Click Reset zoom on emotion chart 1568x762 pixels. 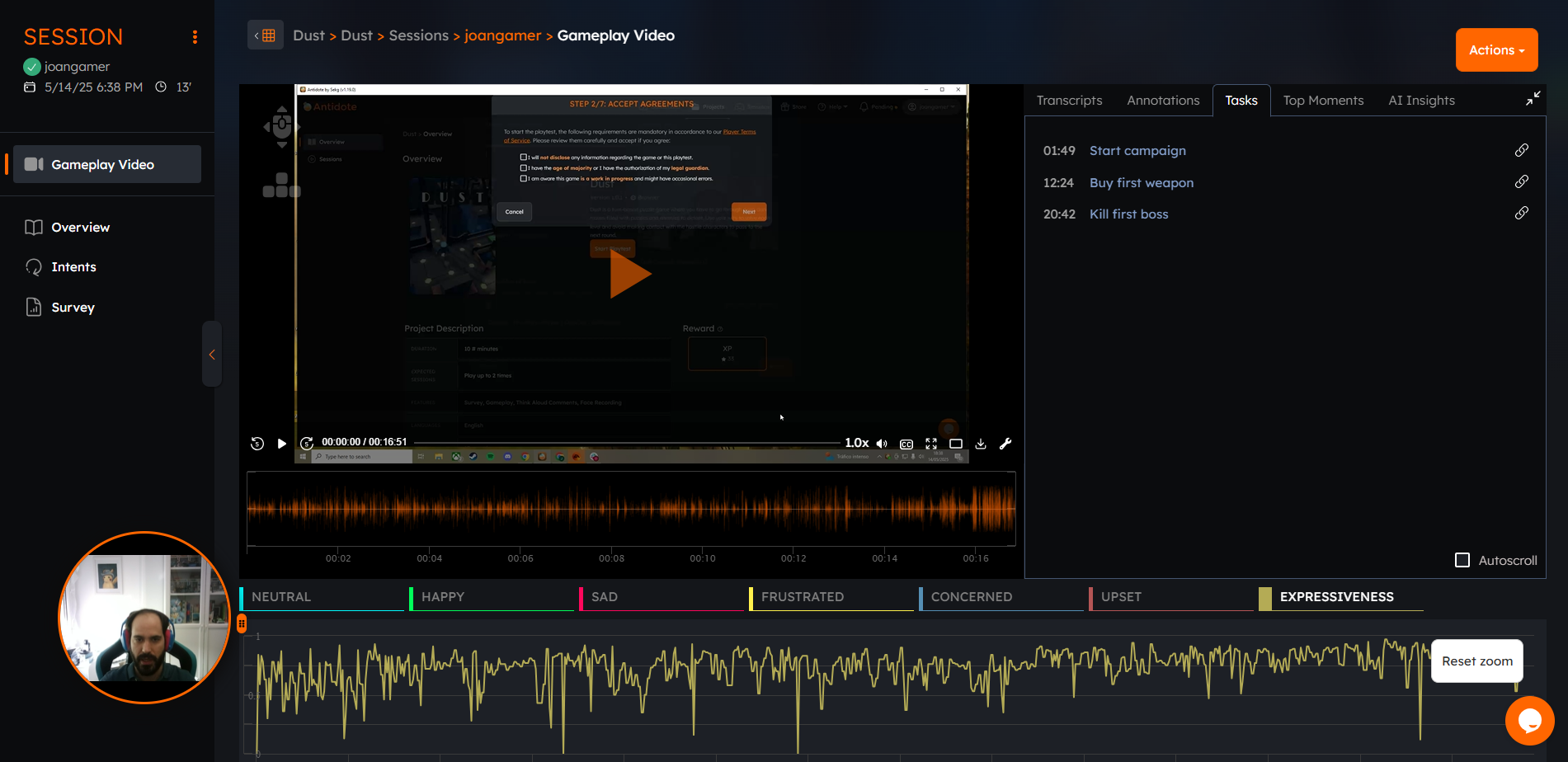point(1477,661)
